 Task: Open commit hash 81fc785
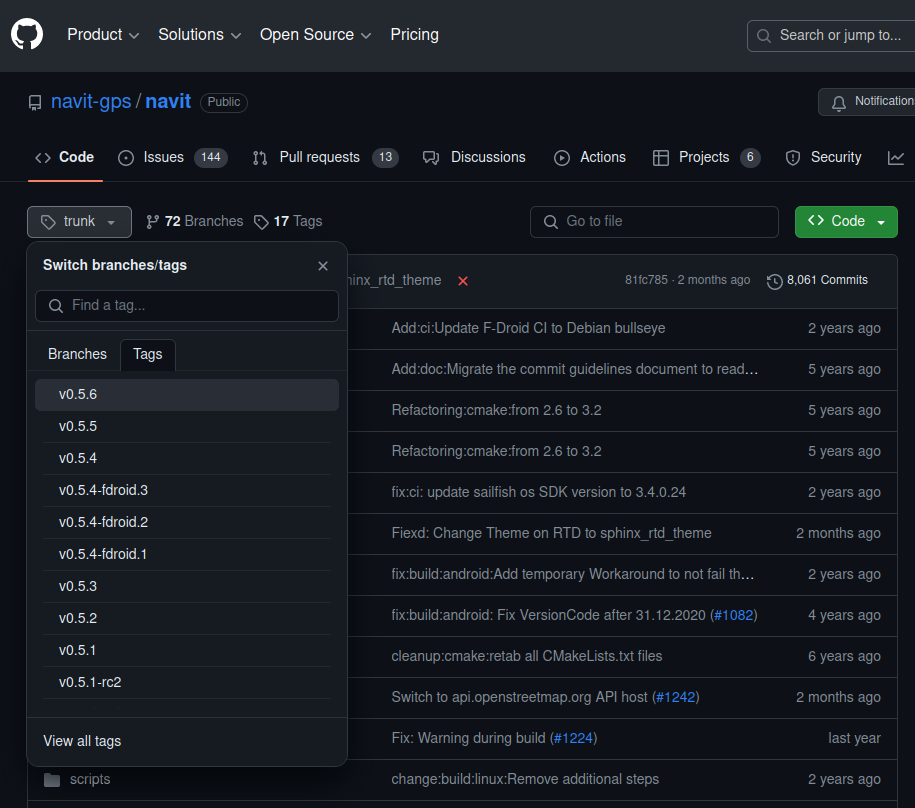click(x=646, y=280)
